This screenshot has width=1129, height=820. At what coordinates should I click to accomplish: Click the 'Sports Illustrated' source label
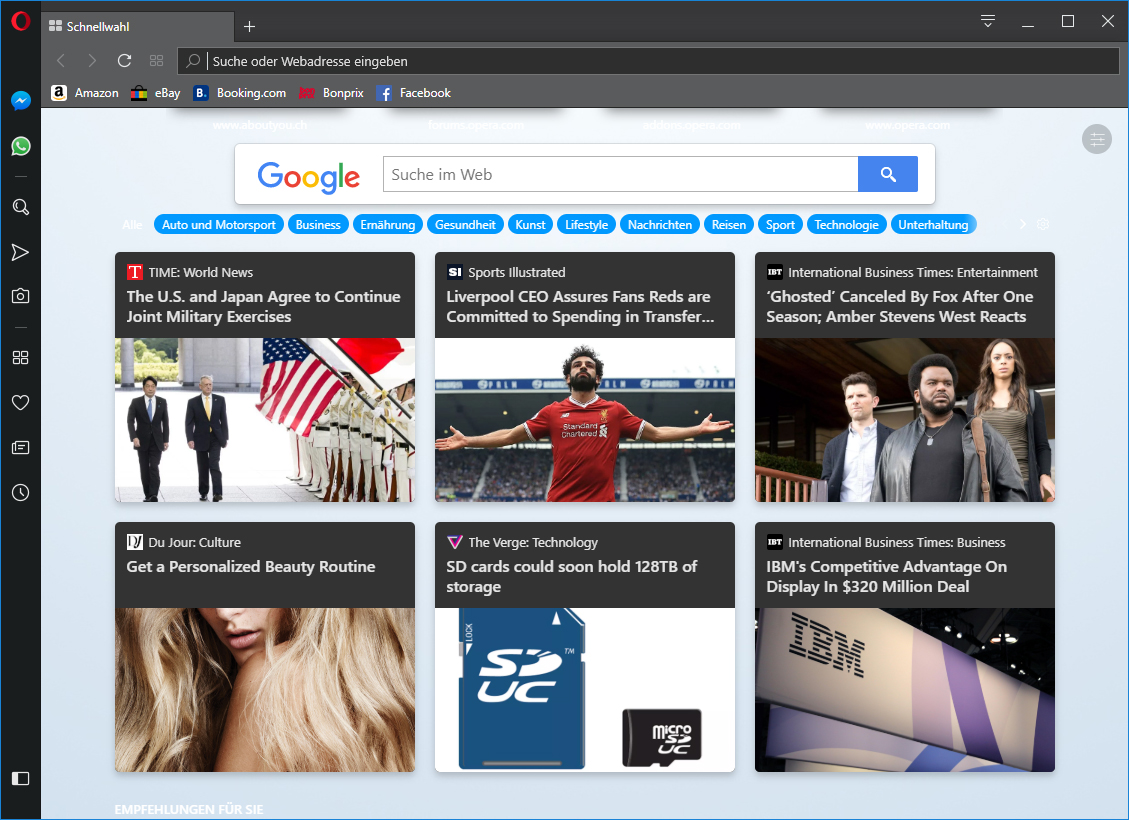coord(517,272)
